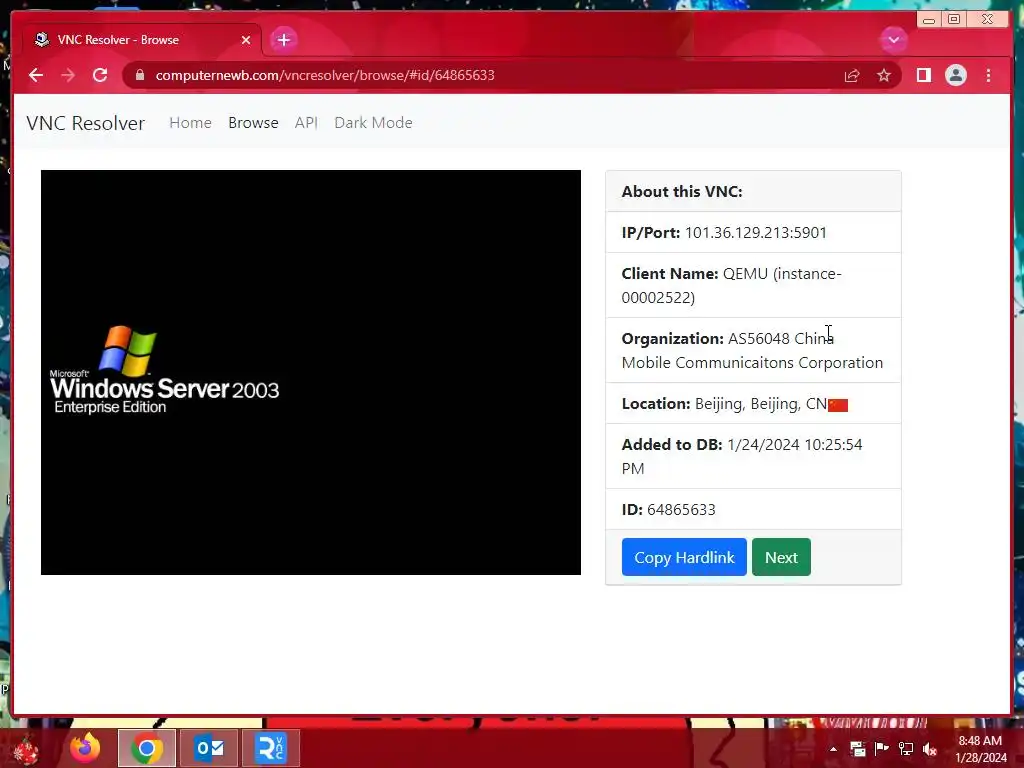1024x768 pixels.
Task: Open RealVNC viewer from the taskbar
Action: coord(271,748)
